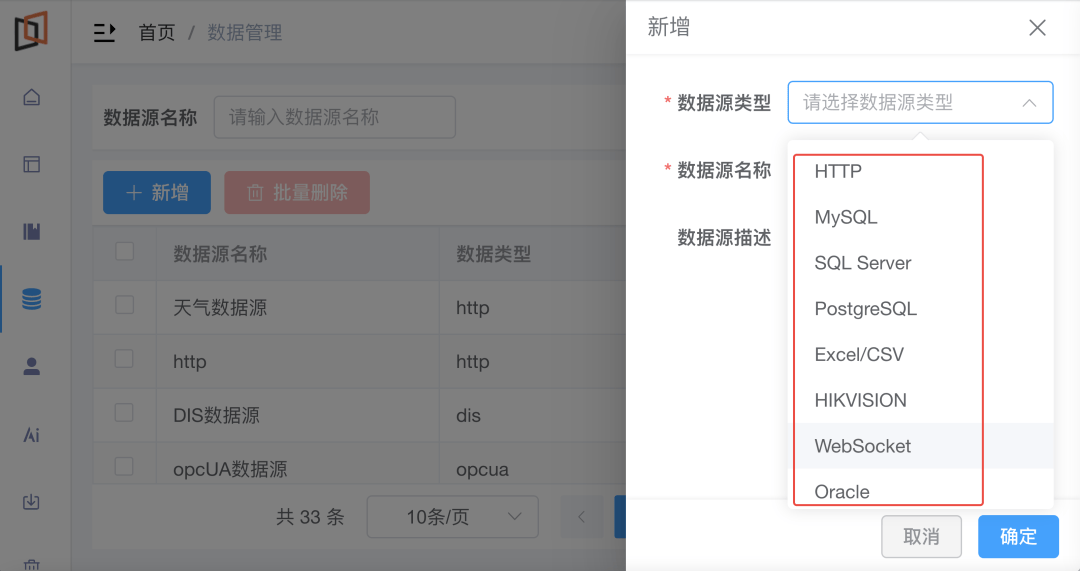Choose WebSocket from the type list

920,446
